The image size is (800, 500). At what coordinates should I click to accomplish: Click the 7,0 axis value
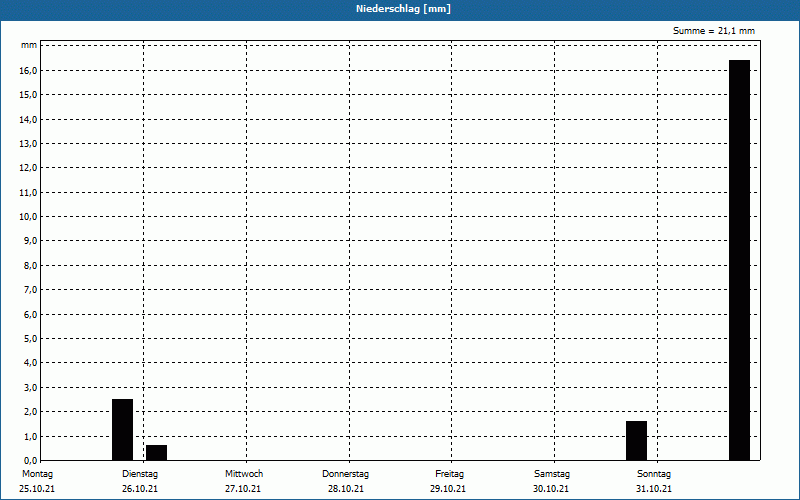pyautogui.click(x=30, y=290)
